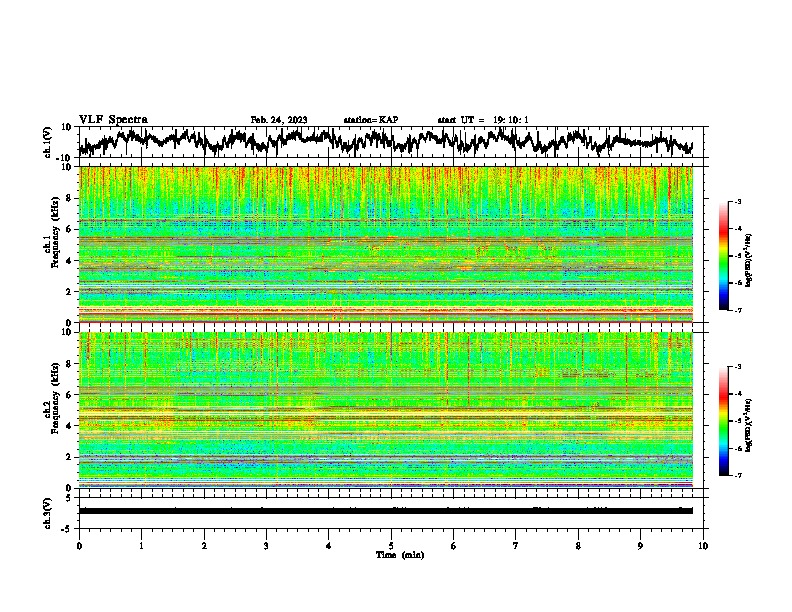The image size is (792, 612).
Task: Click inside the ch.1 spectrogram panel
Action: pyautogui.click(x=385, y=244)
